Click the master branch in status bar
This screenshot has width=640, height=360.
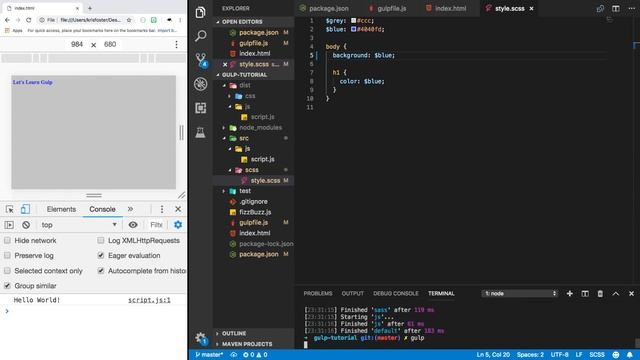point(209,355)
